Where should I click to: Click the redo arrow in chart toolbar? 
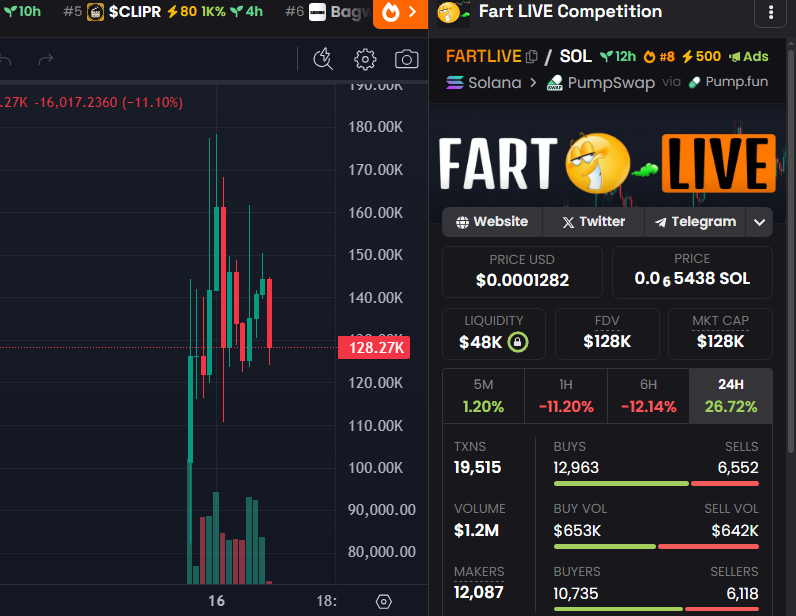pos(46,60)
